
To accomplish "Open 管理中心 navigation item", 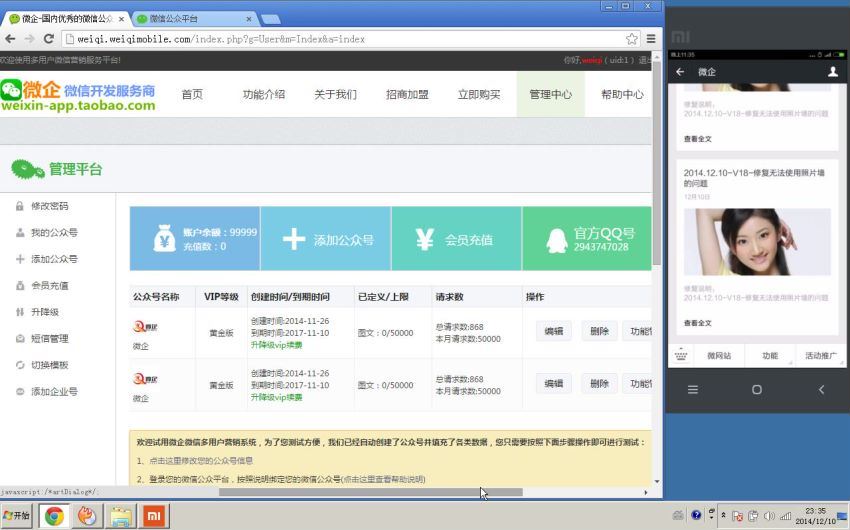I will (x=550, y=94).
